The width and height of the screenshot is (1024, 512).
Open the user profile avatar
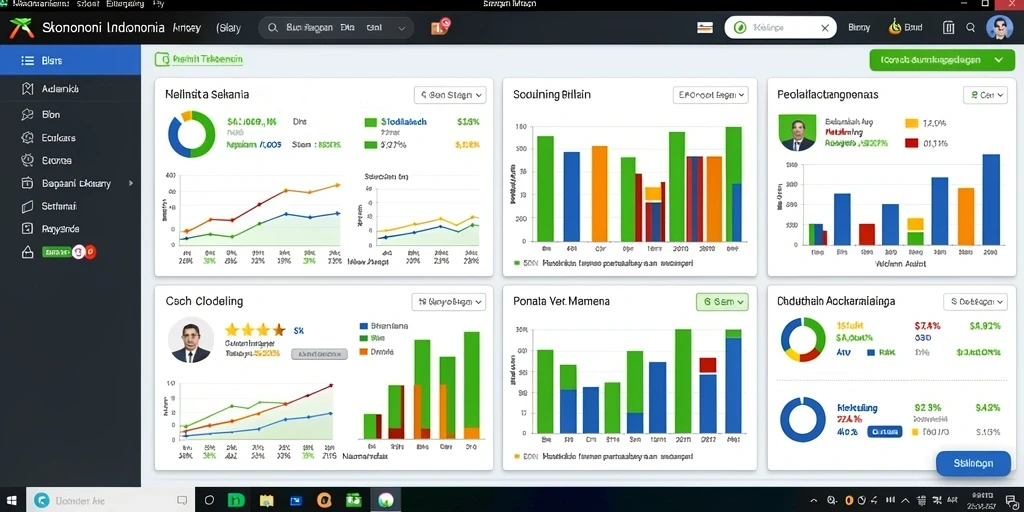click(x=999, y=27)
